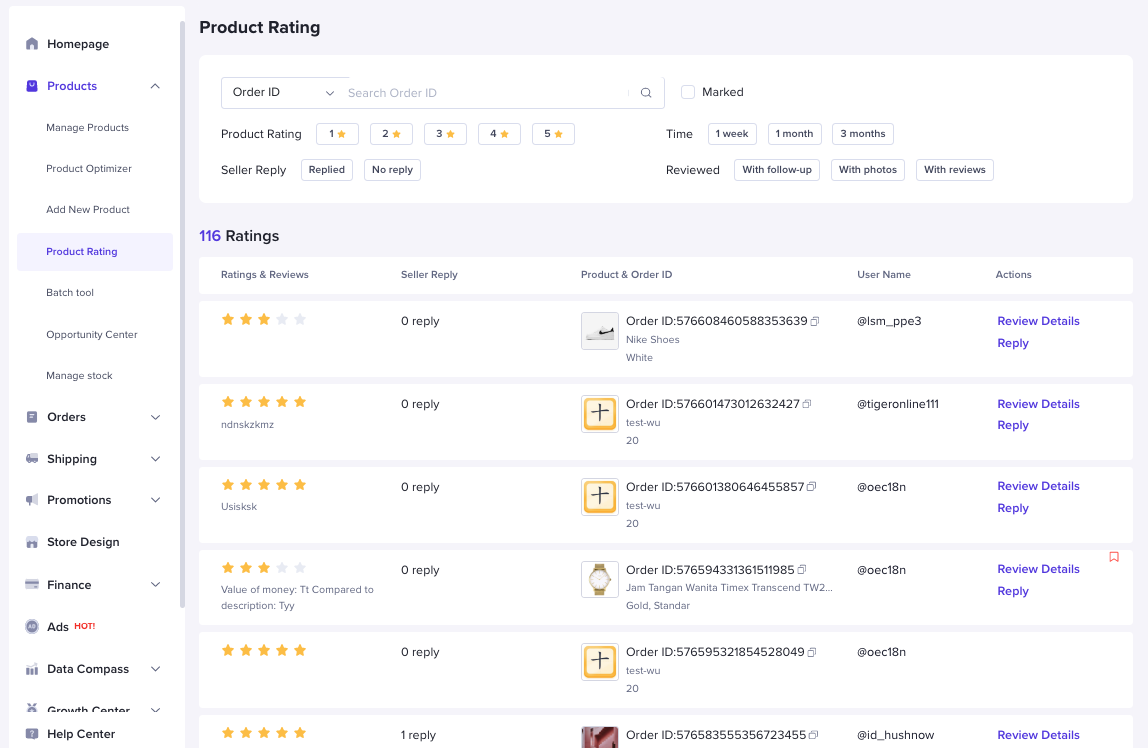This screenshot has width=1148, height=748.
Task: Click the Ads icon in sidebar
Action: (x=32, y=627)
